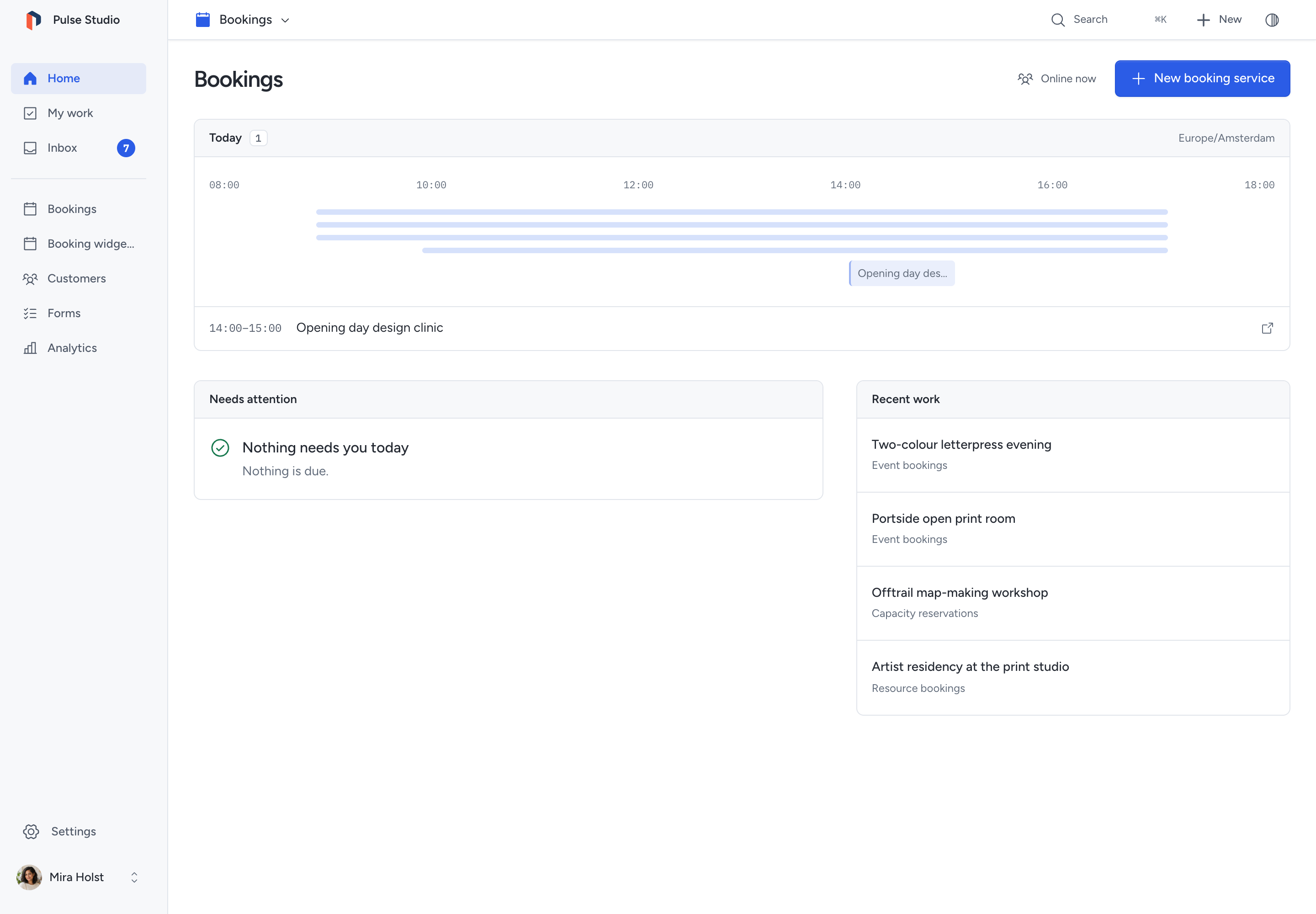The width and height of the screenshot is (1316, 914).
Task: Click the Search magnifier icon
Action: point(1058,20)
